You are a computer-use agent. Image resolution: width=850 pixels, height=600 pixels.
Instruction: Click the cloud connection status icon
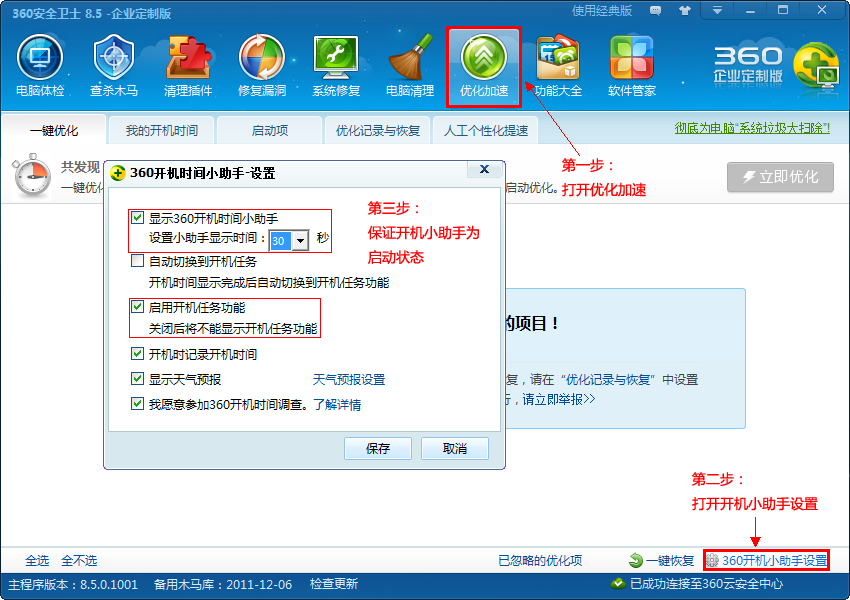pos(617,584)
